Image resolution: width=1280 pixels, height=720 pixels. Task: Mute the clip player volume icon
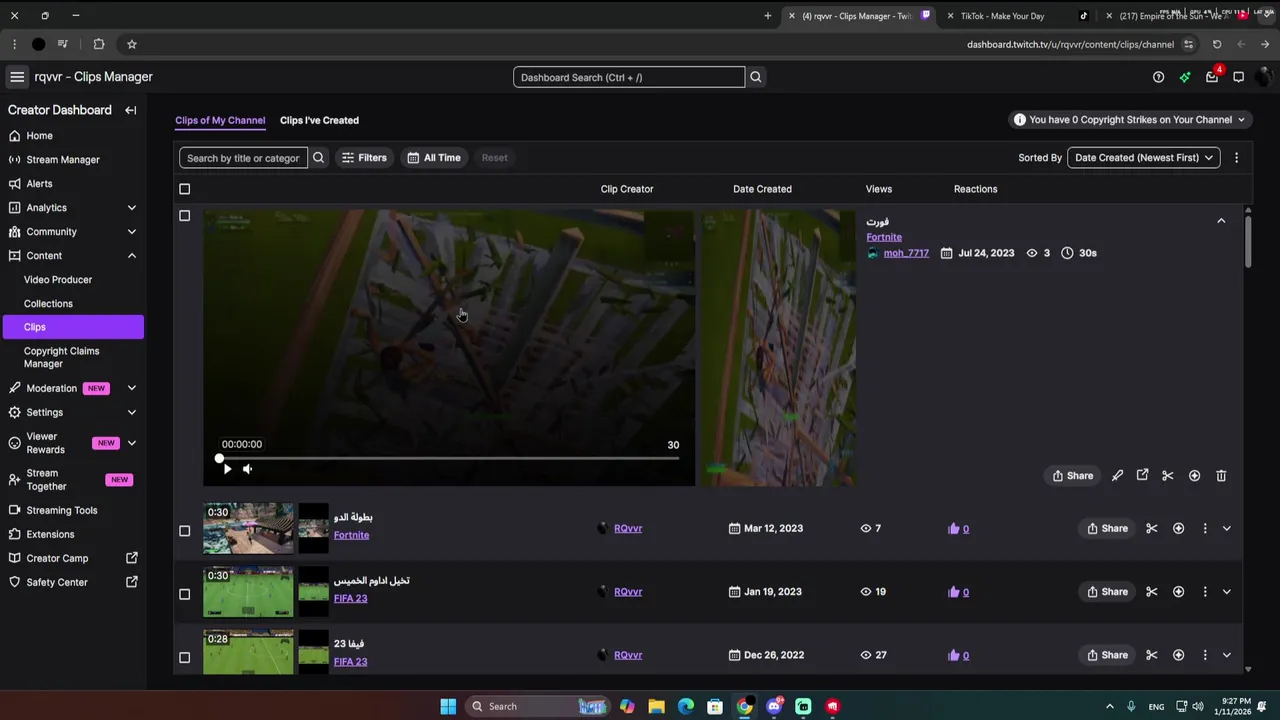[x=247, y=469]
